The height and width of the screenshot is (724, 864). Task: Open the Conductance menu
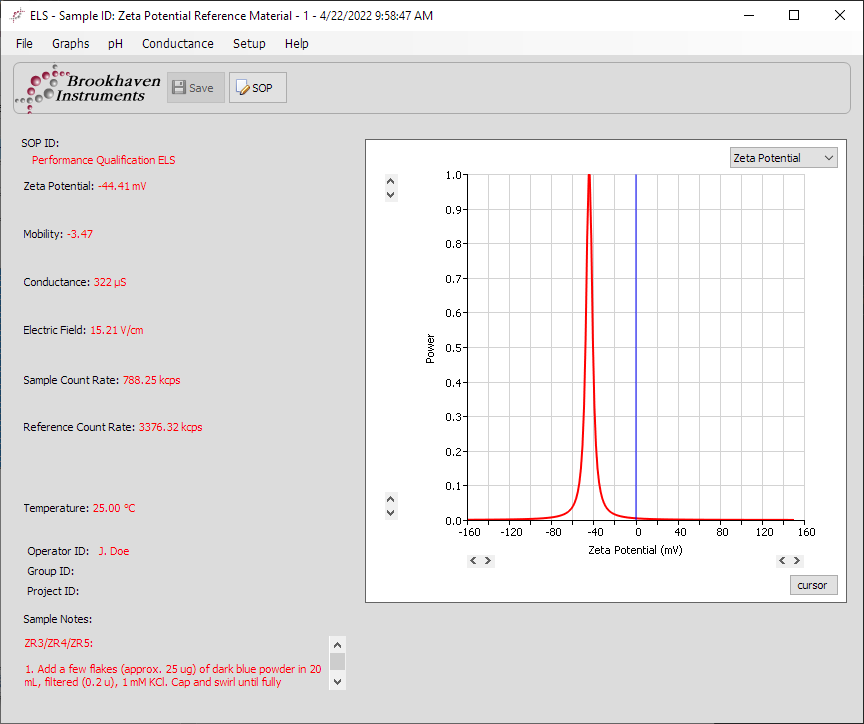pos(178,44)
